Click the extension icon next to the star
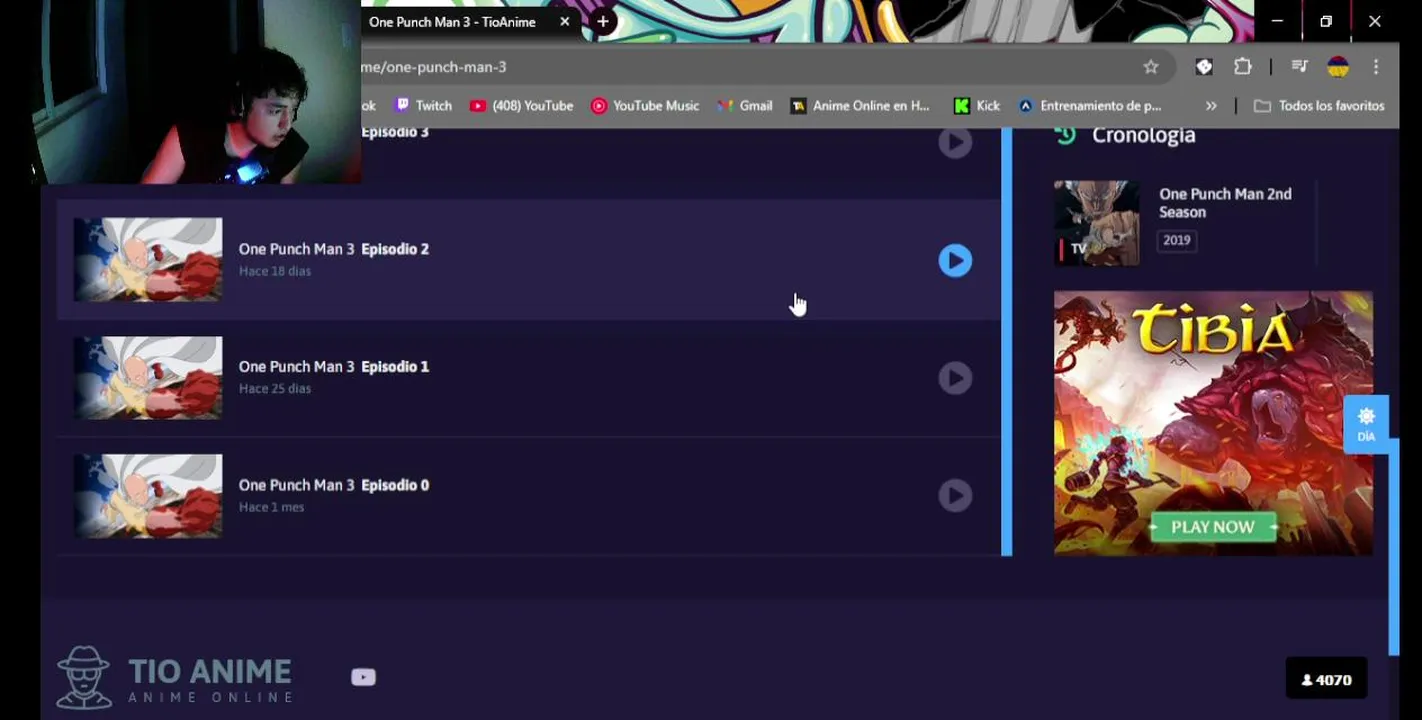The width and height of the screenshot is (1422, 720). click(1204, 67)
